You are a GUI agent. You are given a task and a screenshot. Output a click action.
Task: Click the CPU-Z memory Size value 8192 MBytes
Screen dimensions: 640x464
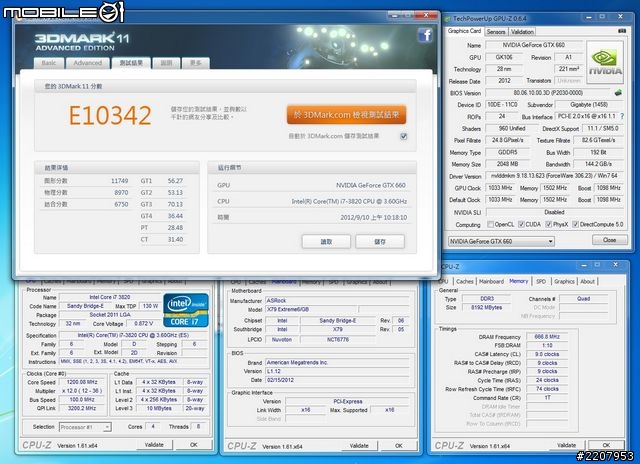click(x=487, y=307)
